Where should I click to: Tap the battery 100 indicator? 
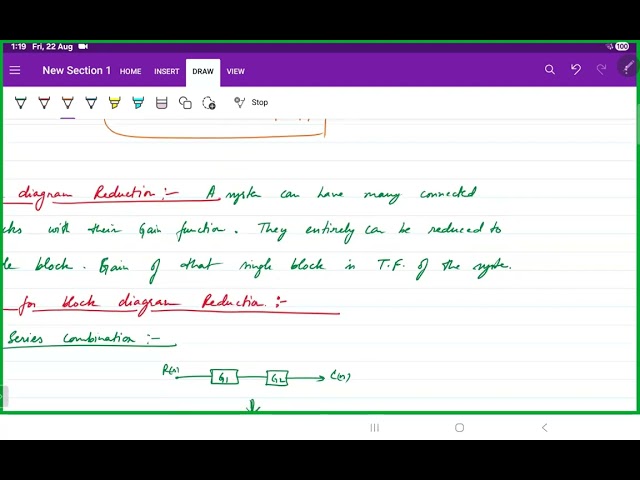[x=622, y=47]
